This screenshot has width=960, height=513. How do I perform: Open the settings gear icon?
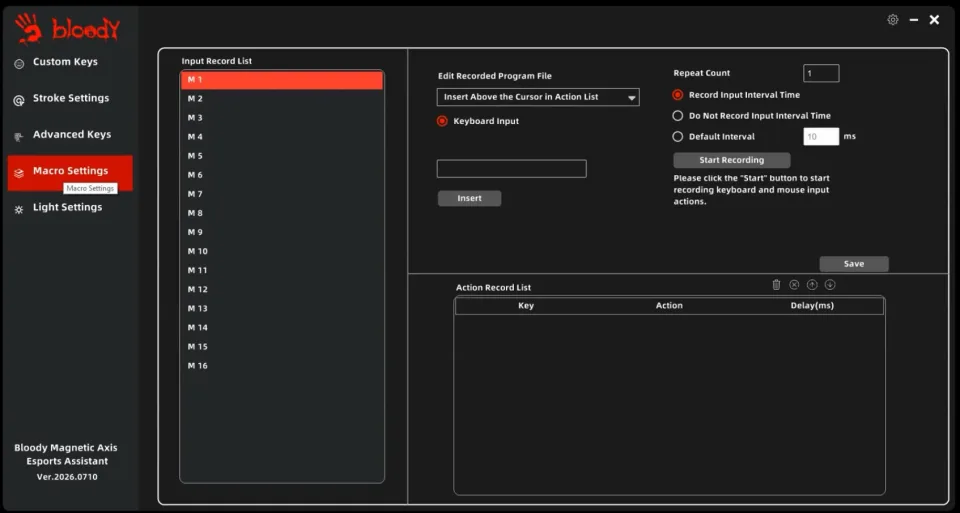tap(893, 20)
